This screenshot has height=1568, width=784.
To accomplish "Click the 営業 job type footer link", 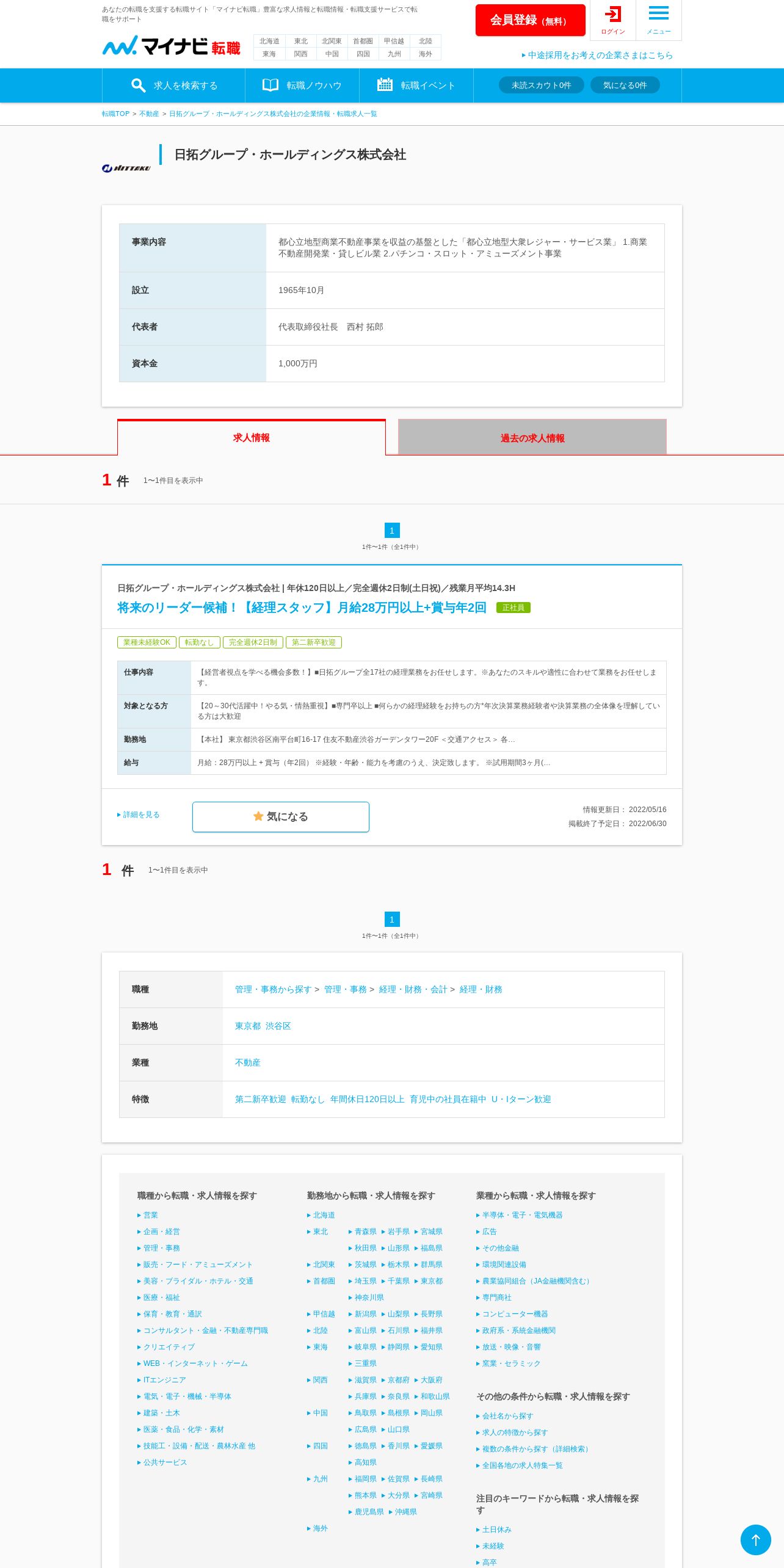I will (x=148, y=1215).
